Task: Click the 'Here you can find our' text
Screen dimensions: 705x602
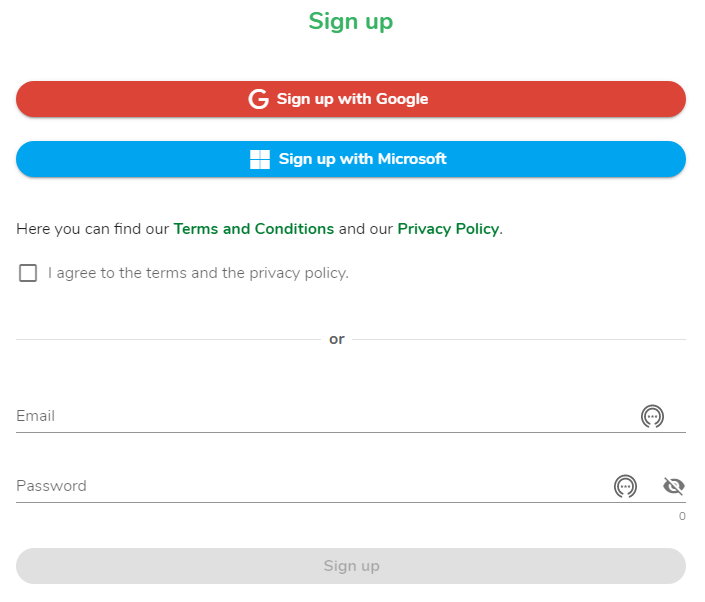Action: coord(93,229)
